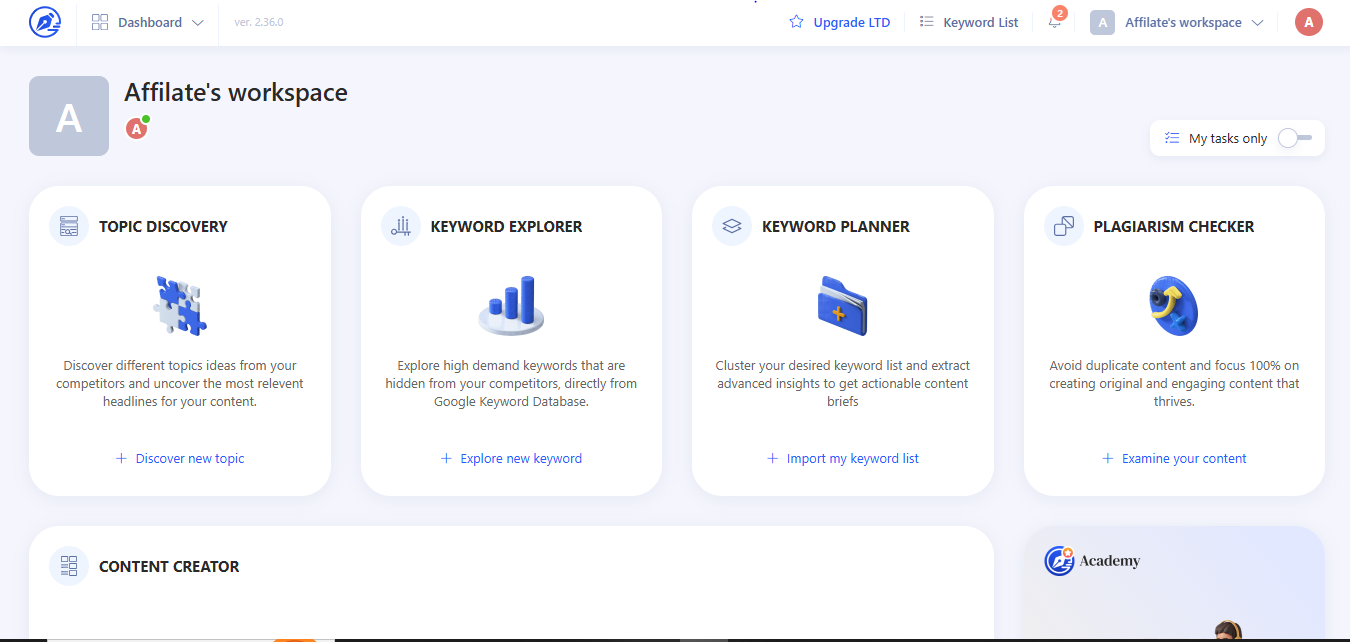Open the Dashboard dropdown chevron
This screenshot has width=1350, height=642.
click(x=197, y=23)
